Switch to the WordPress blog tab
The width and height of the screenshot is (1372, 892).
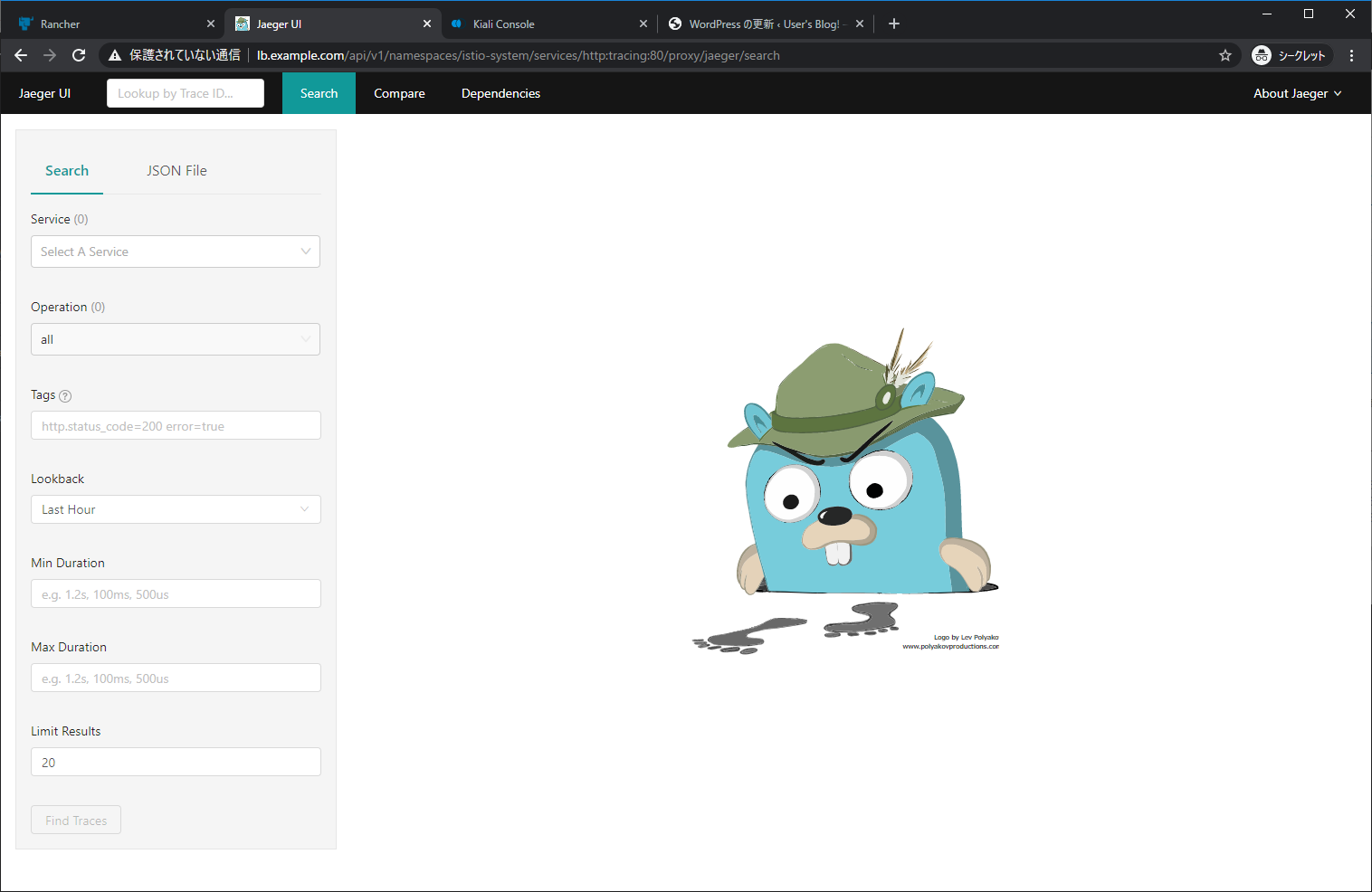[765, 24]
